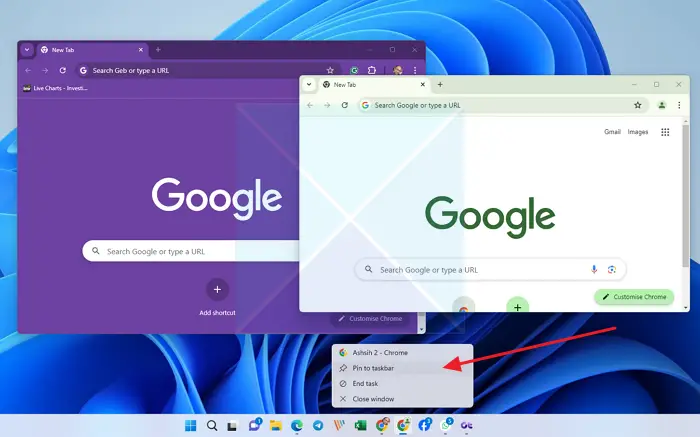
Task: Open File Explorer from the taskbar
Action: click(275, 426)
